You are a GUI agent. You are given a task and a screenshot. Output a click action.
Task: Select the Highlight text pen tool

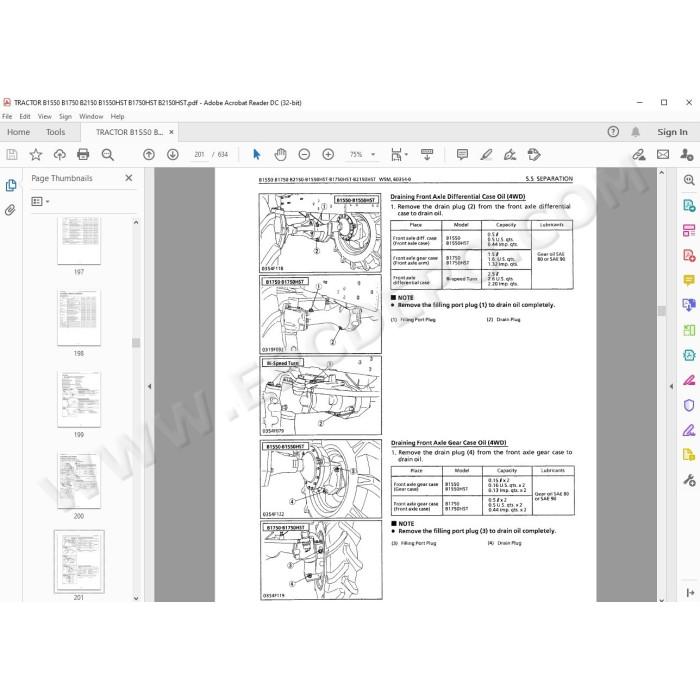[x=486, y=154]
